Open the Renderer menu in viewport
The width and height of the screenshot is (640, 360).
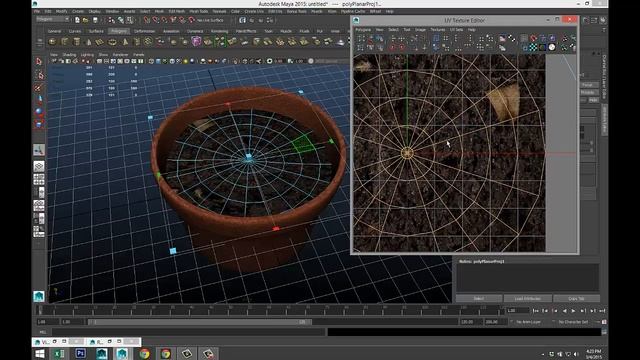[120, 54]
